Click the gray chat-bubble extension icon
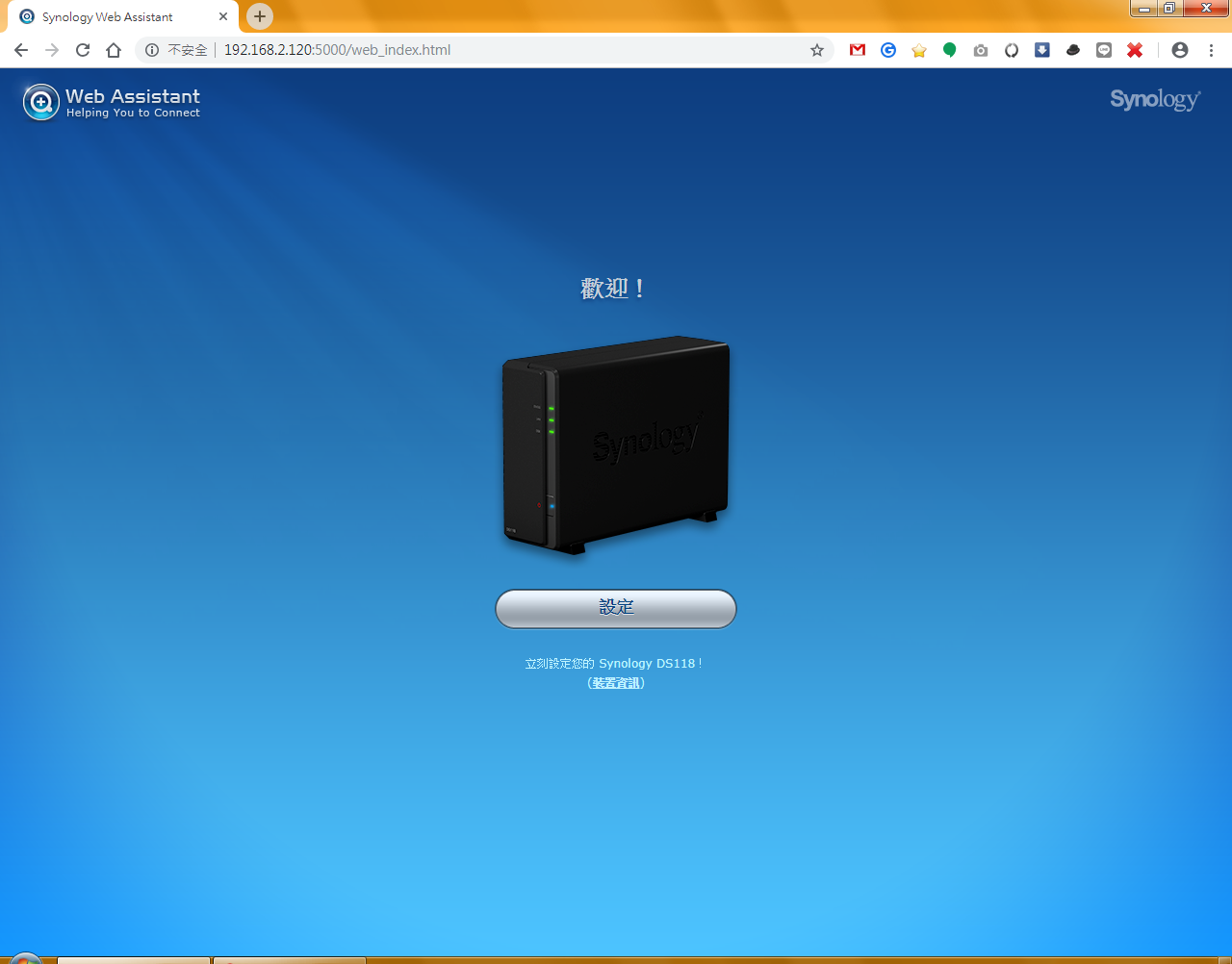This screenshot has height=964, width=1232. (1104, 50)
